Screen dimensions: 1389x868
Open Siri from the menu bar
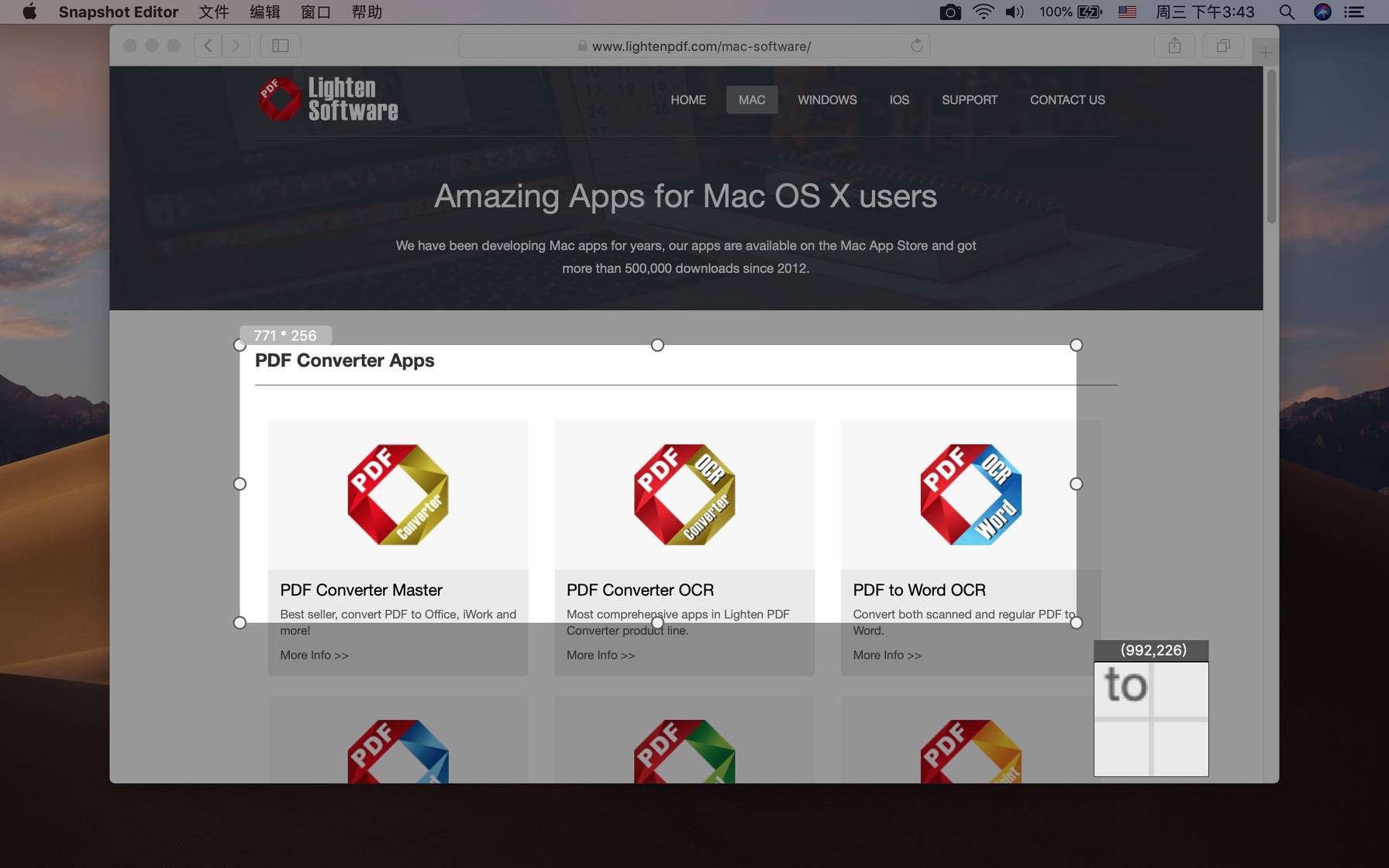[1322, 12]
